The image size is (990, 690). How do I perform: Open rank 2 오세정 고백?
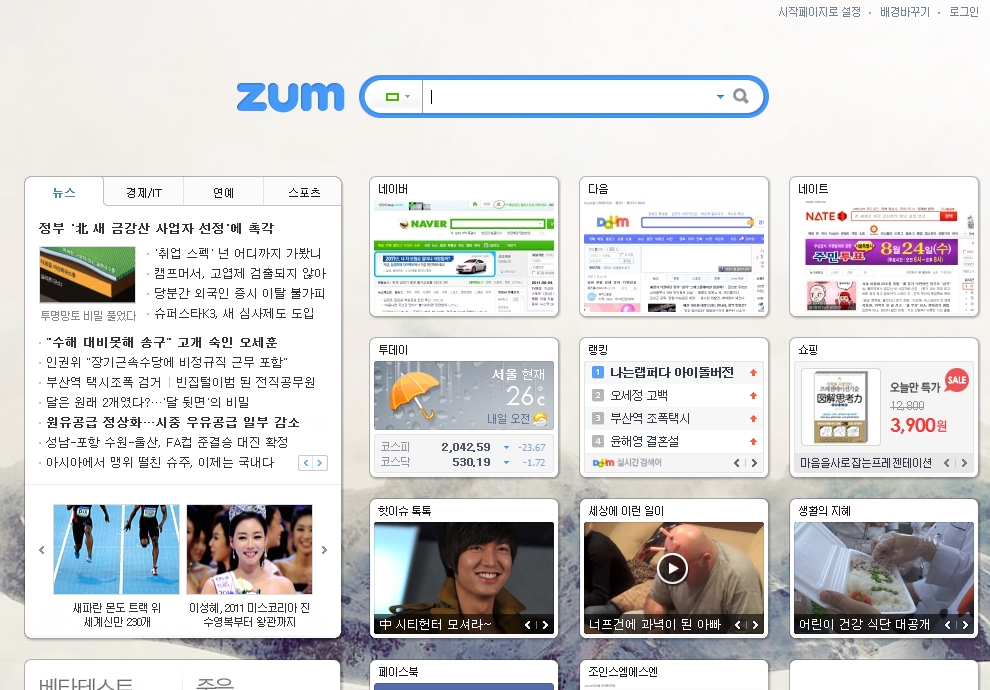click(x=639, y=395)
